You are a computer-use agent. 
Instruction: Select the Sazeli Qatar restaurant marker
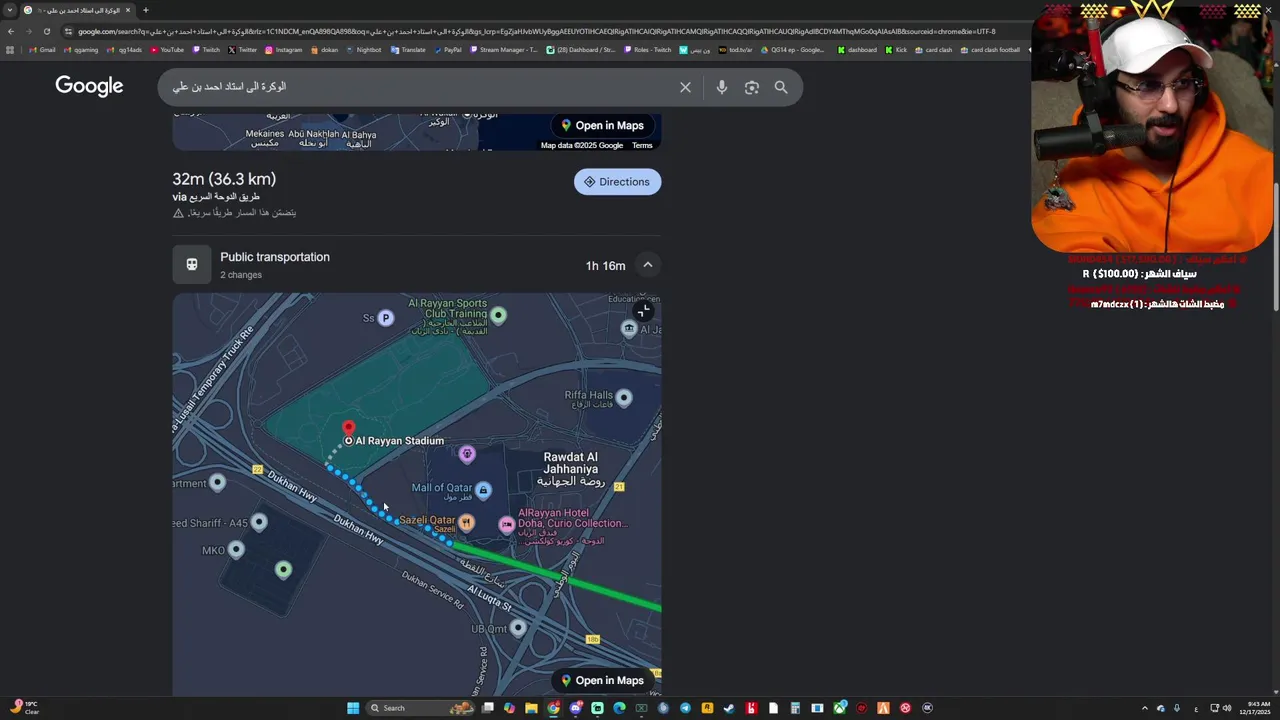(x=466, y=522)
